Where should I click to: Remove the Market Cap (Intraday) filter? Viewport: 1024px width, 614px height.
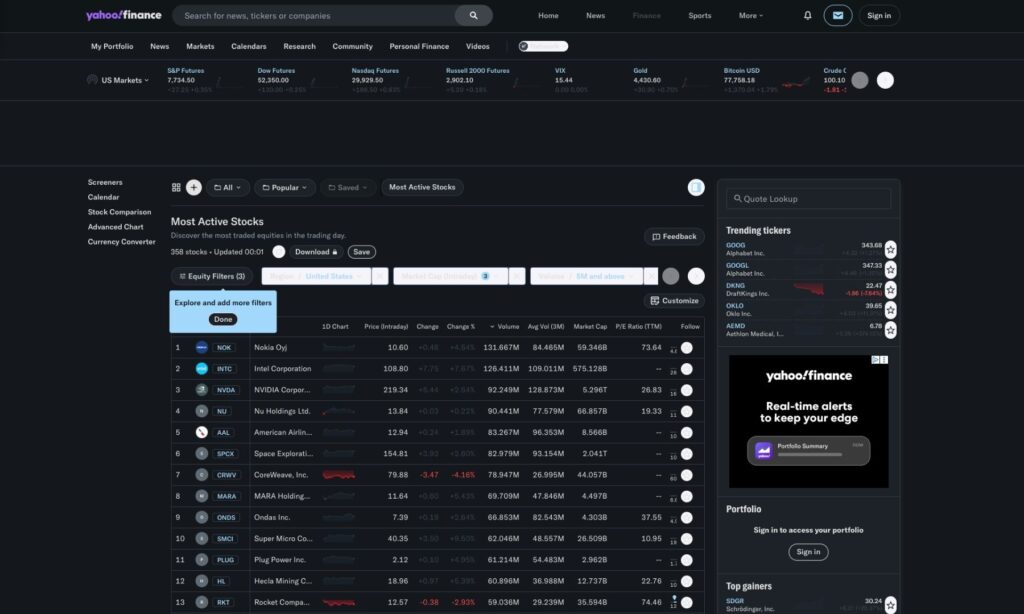click(517, 276)
